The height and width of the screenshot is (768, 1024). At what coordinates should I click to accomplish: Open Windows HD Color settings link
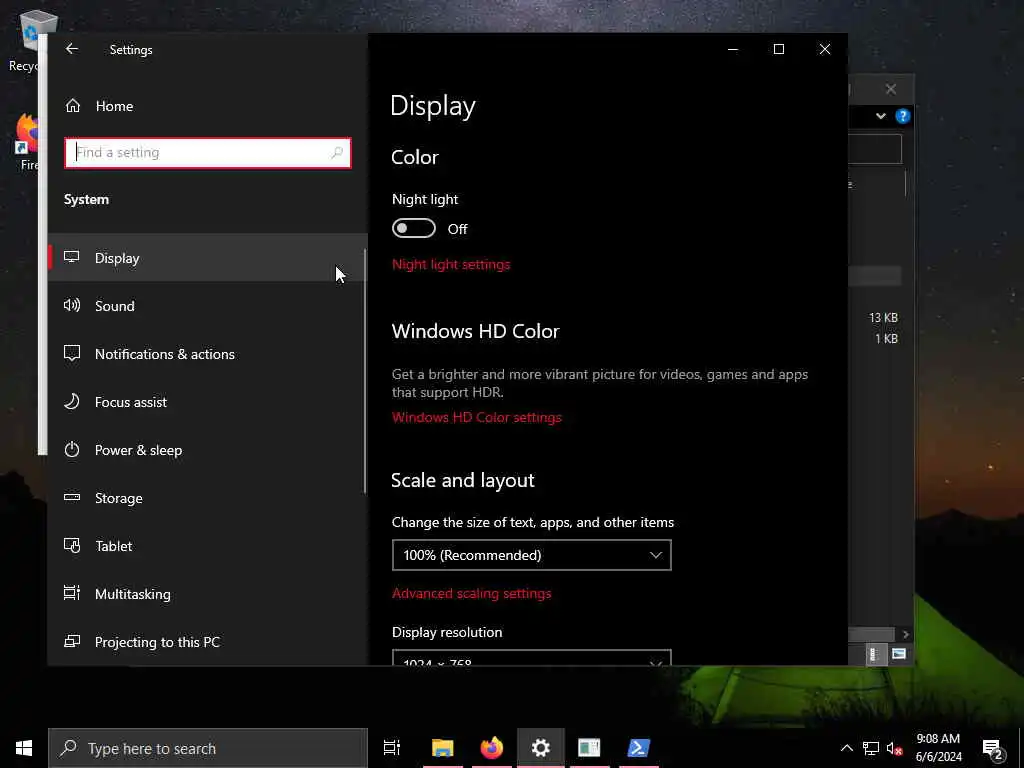[x=476, y=417]
